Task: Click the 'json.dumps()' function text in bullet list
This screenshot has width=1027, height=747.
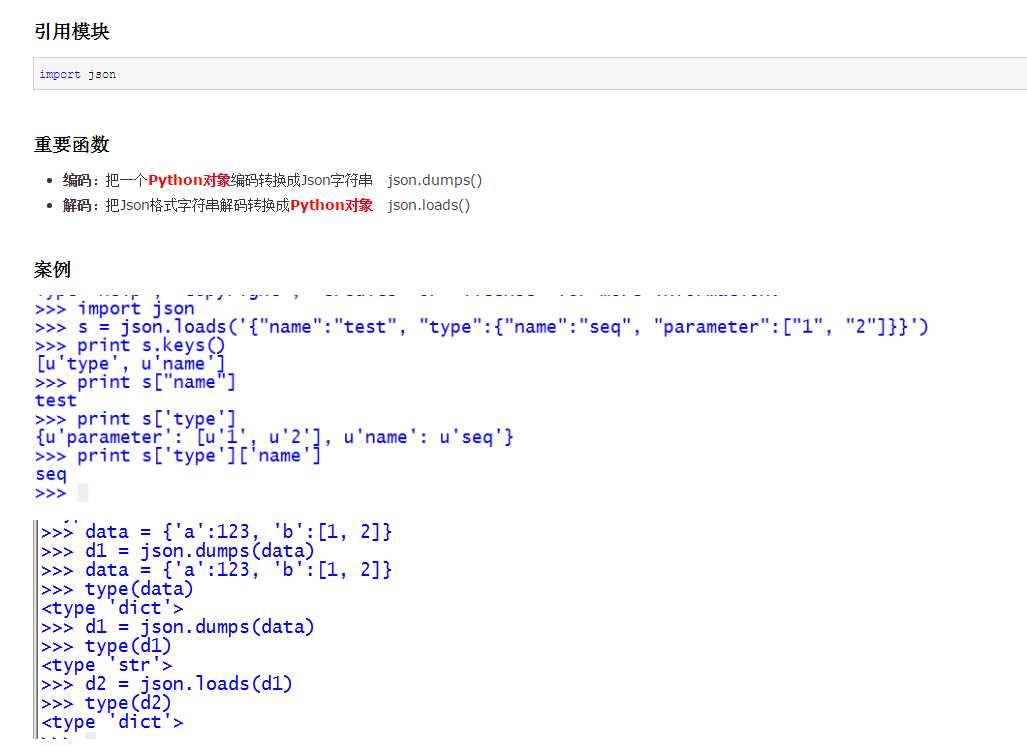Action: [435, 180]
